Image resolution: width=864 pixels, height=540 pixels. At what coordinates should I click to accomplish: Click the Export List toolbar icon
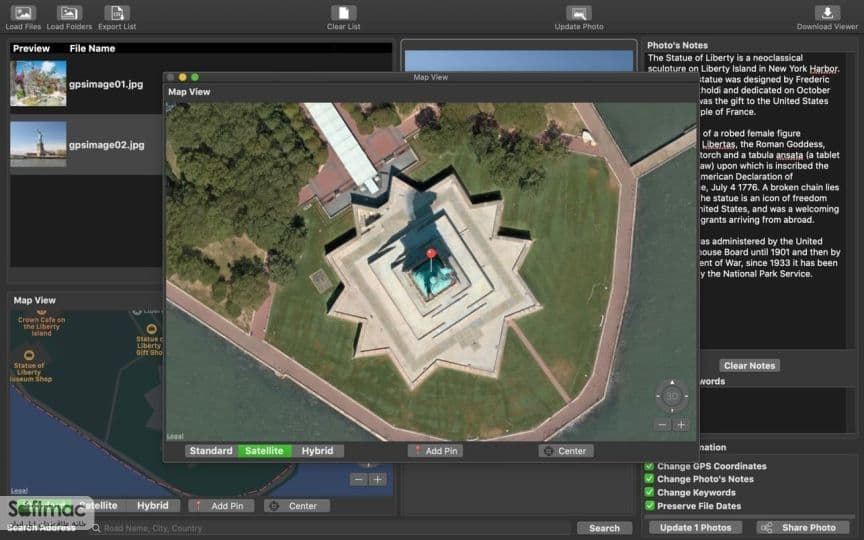click(x=117, y=13)
